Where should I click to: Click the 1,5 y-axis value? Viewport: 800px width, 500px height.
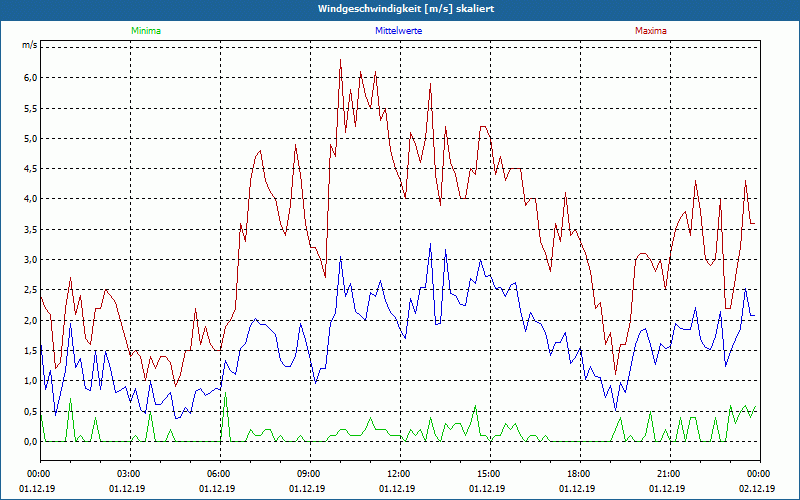pyautogui.click(x=31, y=351)
